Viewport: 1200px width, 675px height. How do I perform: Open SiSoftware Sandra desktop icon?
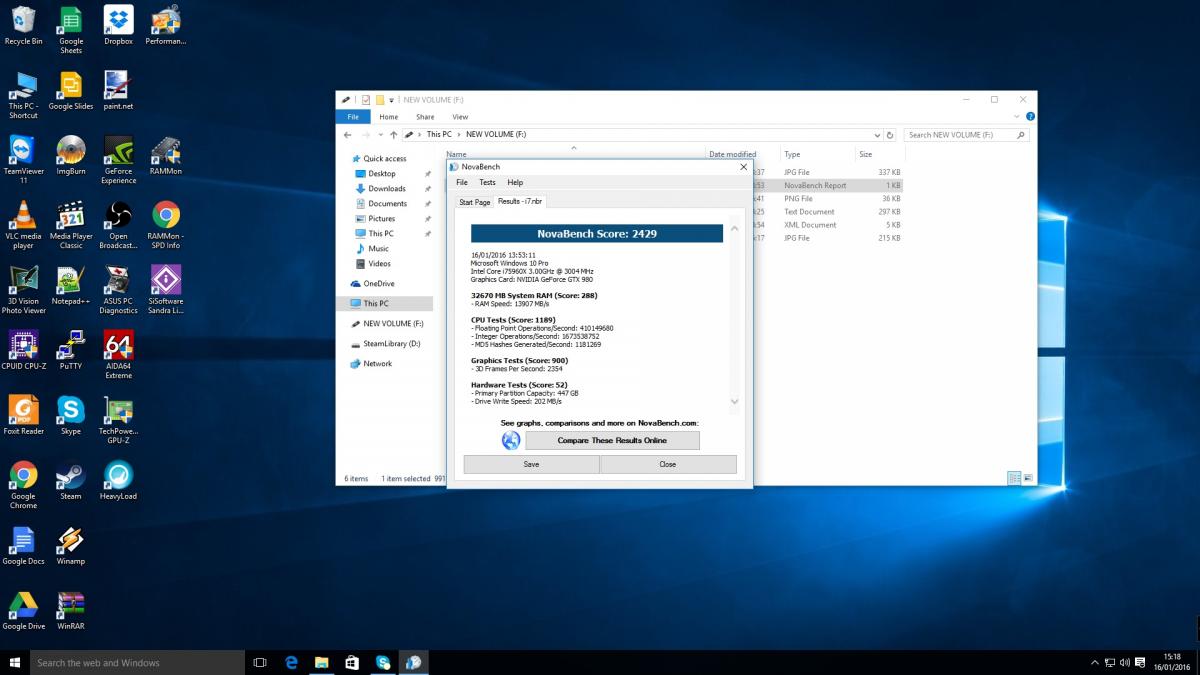click(166, 291)
